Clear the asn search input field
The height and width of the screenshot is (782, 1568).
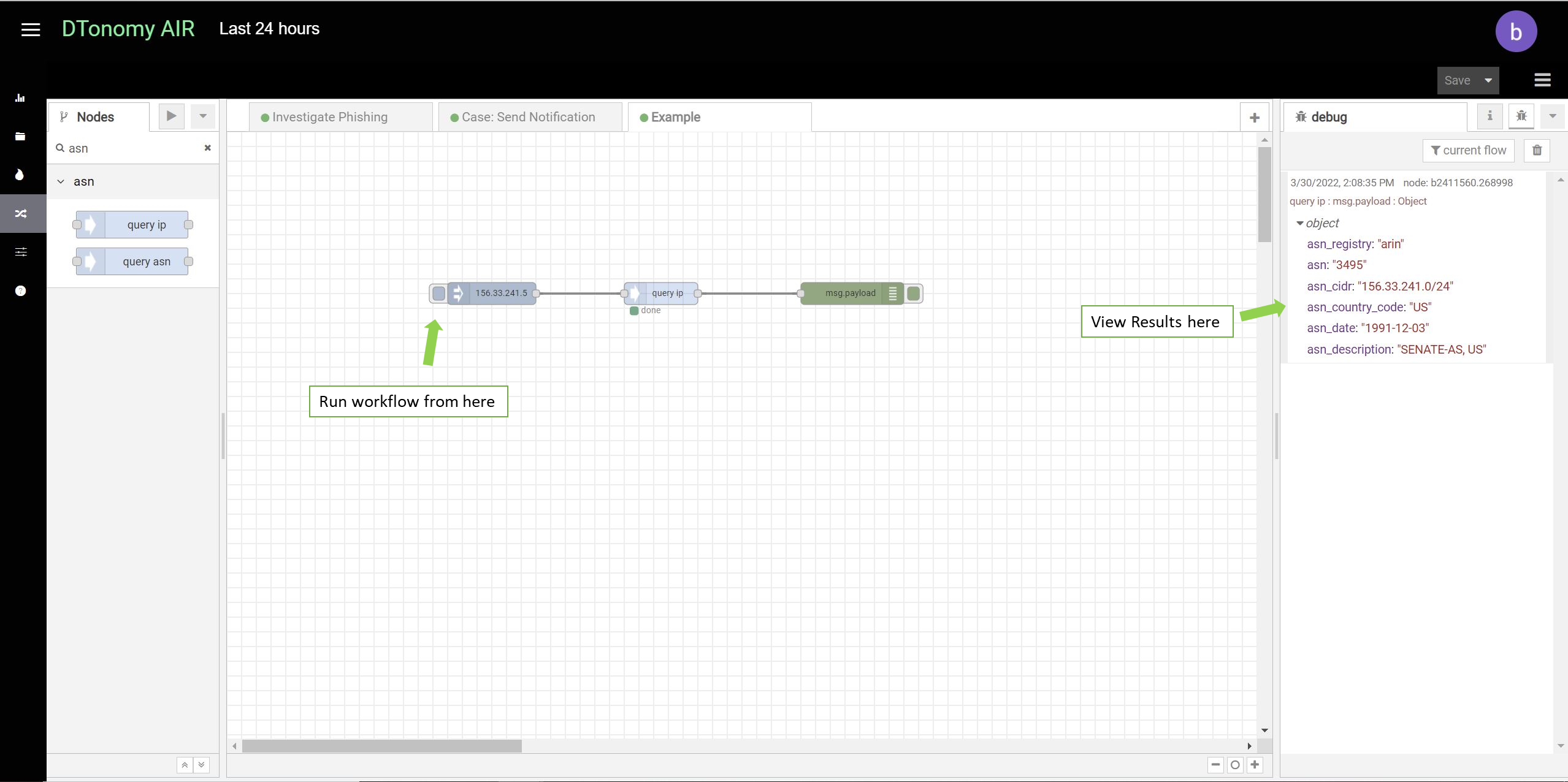(x=207, y=147)
